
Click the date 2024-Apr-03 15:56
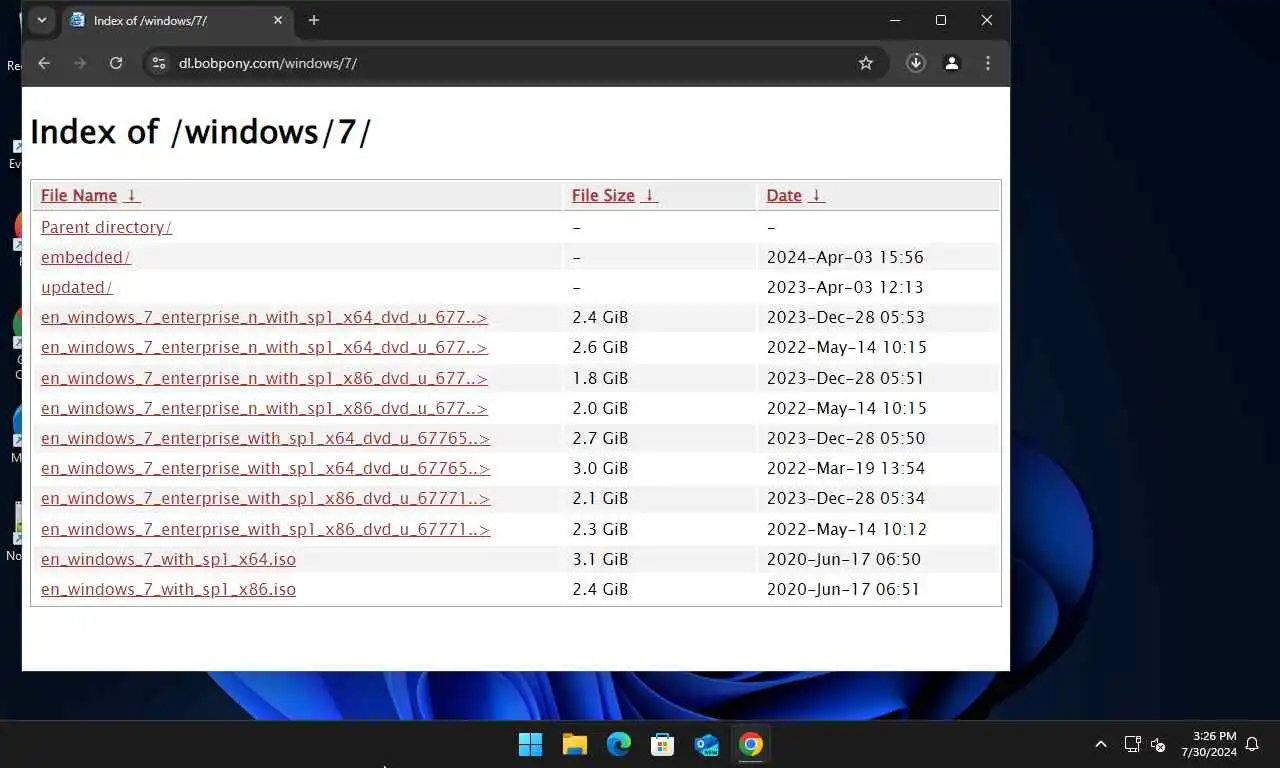point(845,257)
